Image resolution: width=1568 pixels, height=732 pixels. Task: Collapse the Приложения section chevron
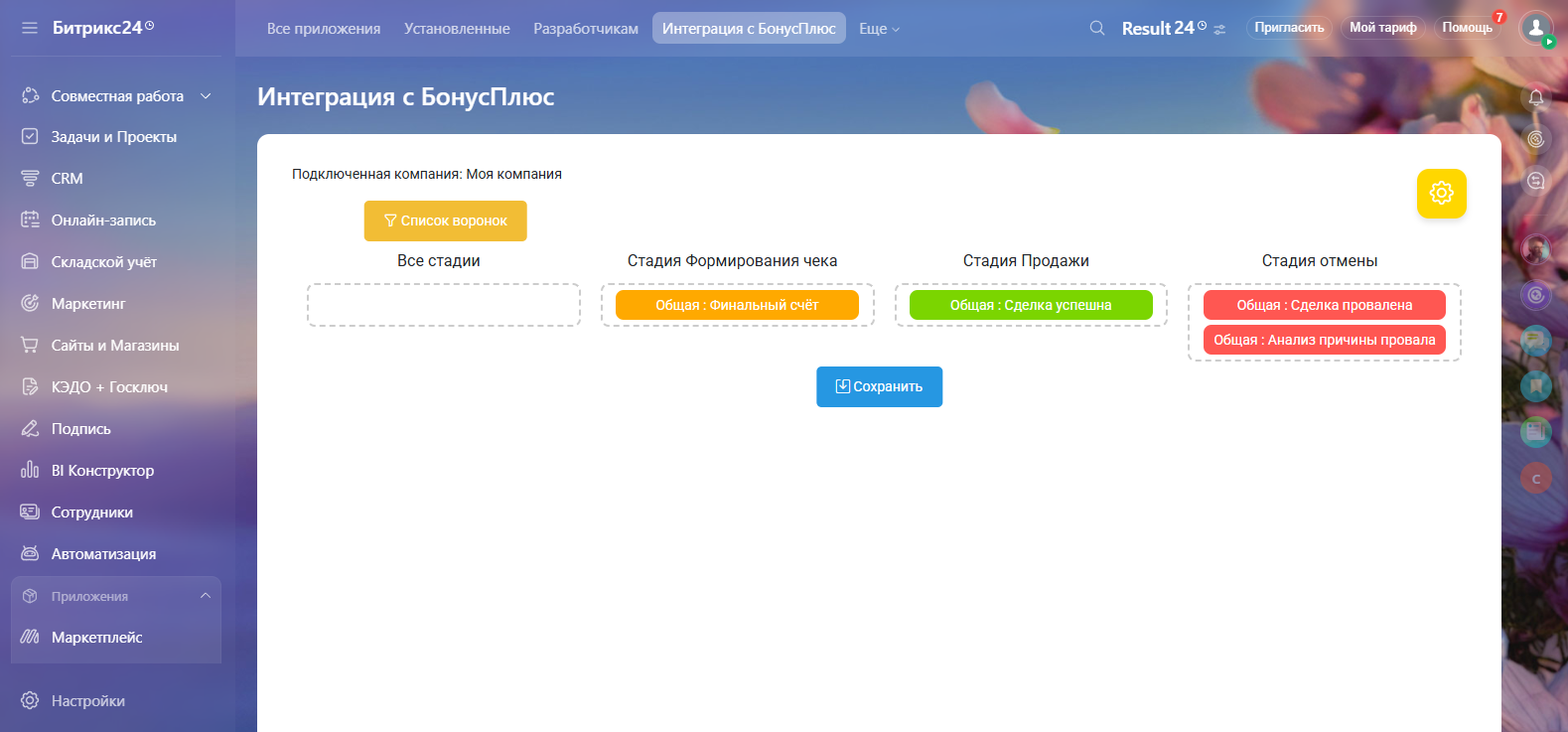tap(206, 596)
